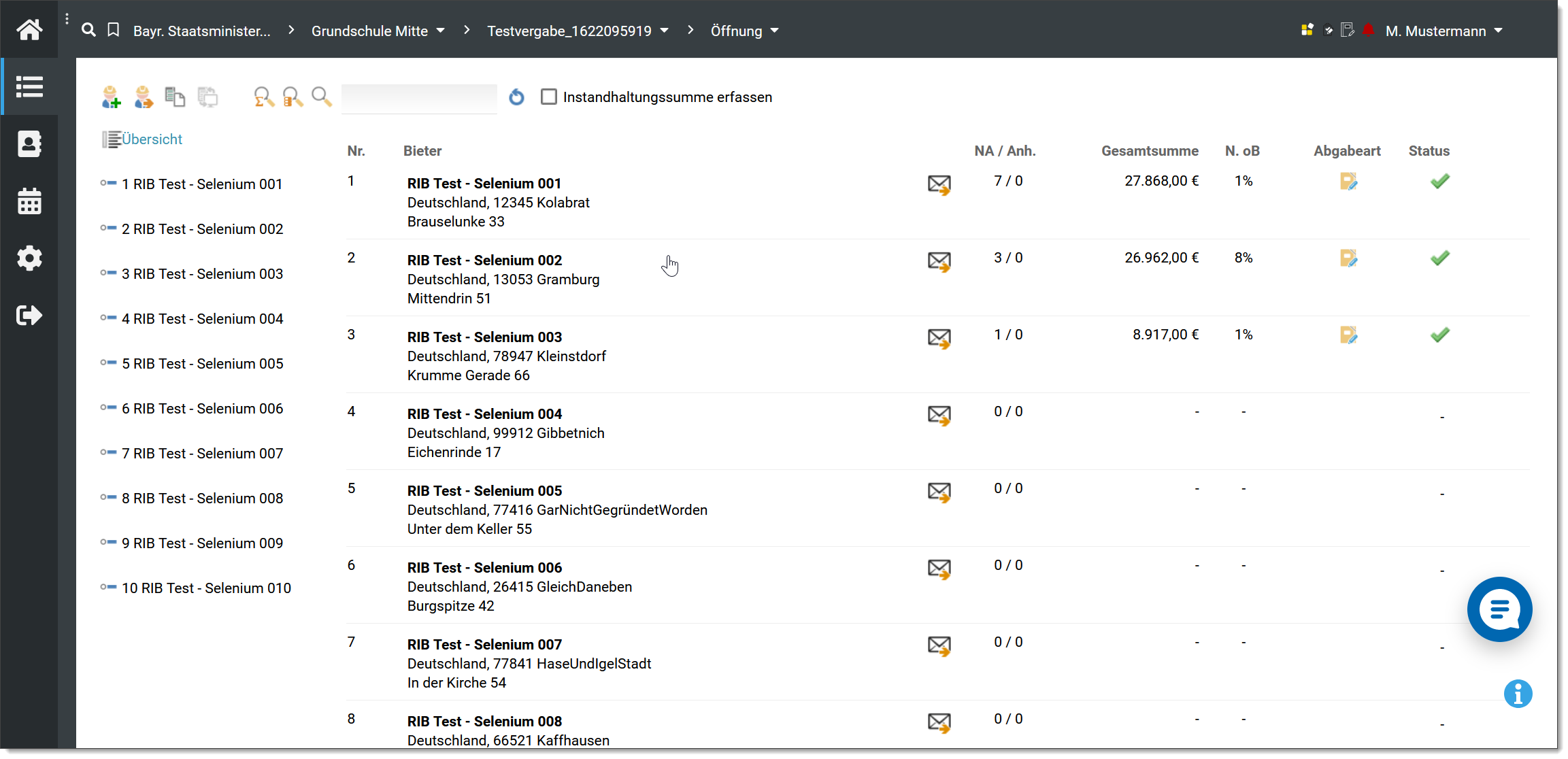Click the copy document icon in toolbar
Image resolution: width=1568 pixels, height=759 pixels.
click(175, 97)
